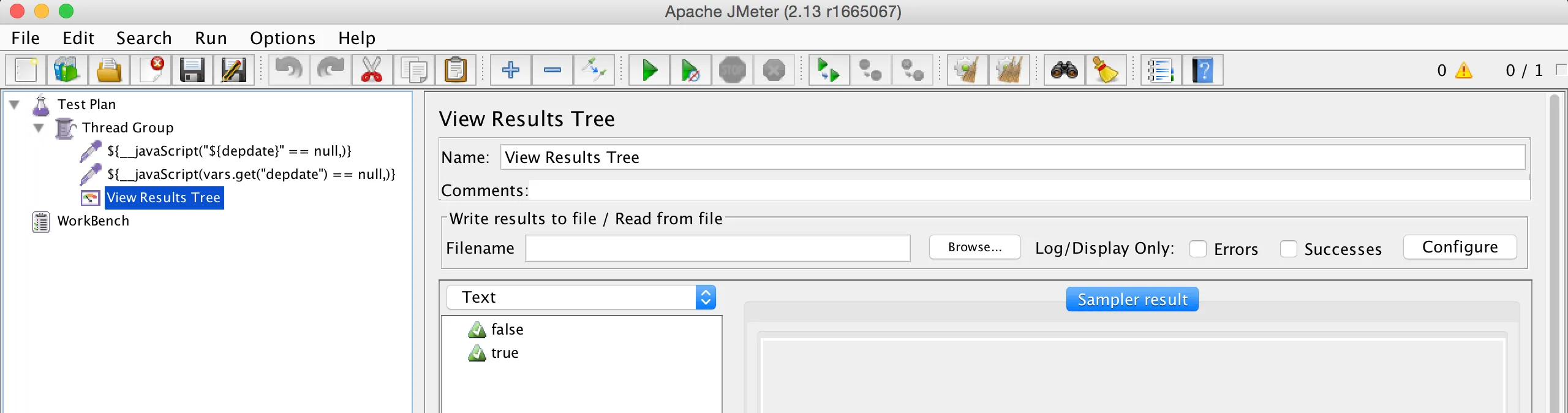1568x413 pixels.
Task: Select the Test Plan tree item
Action: point(86,104)
